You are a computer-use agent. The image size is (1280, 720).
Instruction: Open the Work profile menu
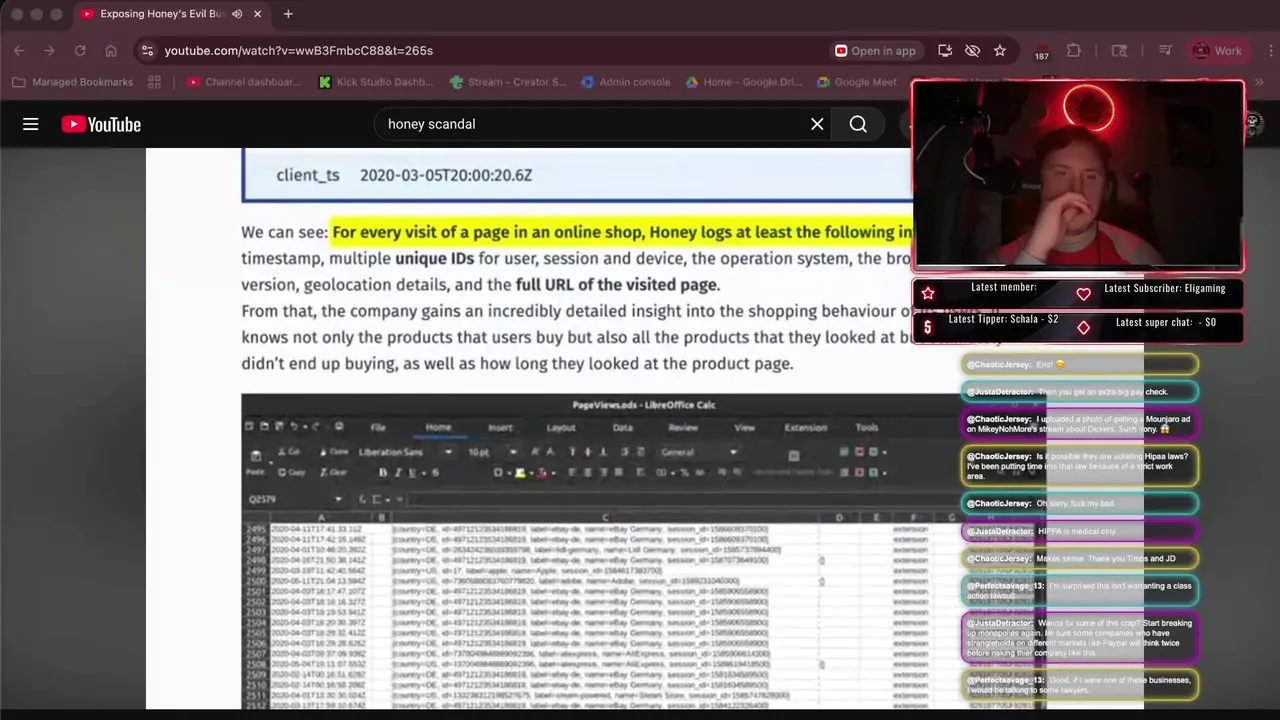(x=1216, y=50)
